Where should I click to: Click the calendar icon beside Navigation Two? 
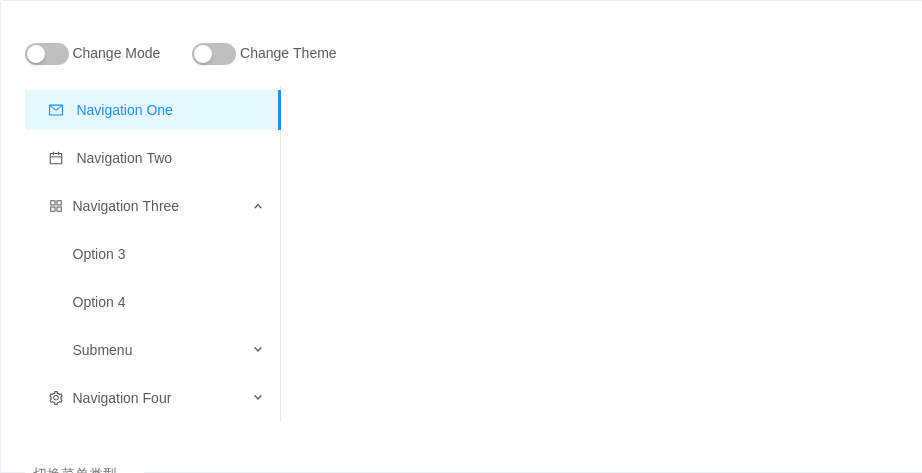coord(56,158)
